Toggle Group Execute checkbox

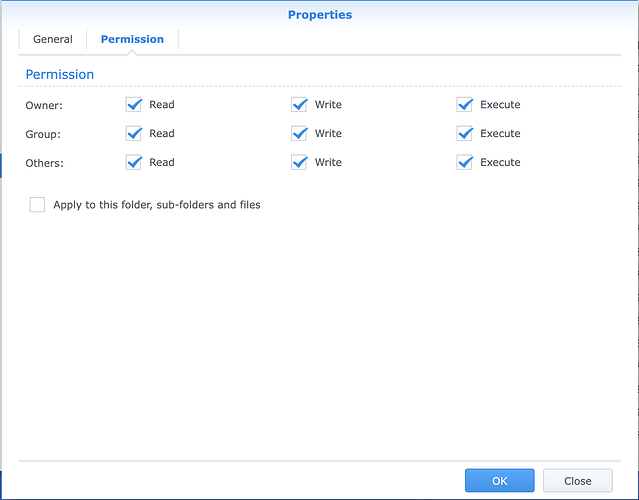point(465,134)
